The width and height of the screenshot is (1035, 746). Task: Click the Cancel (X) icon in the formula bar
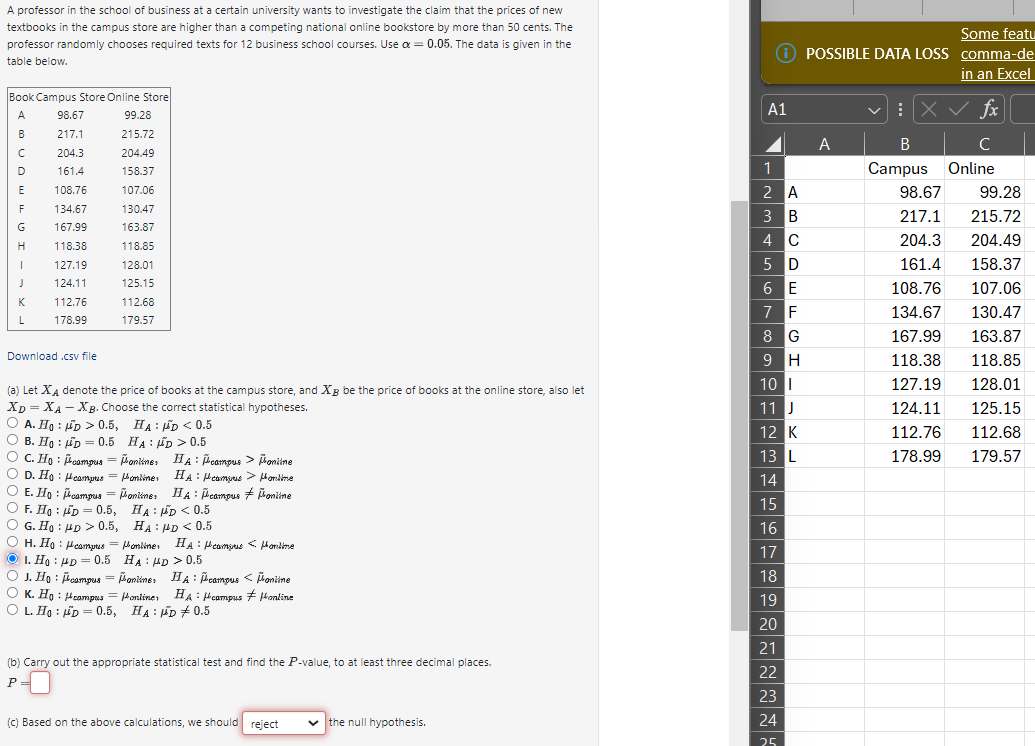coord(928,109)
